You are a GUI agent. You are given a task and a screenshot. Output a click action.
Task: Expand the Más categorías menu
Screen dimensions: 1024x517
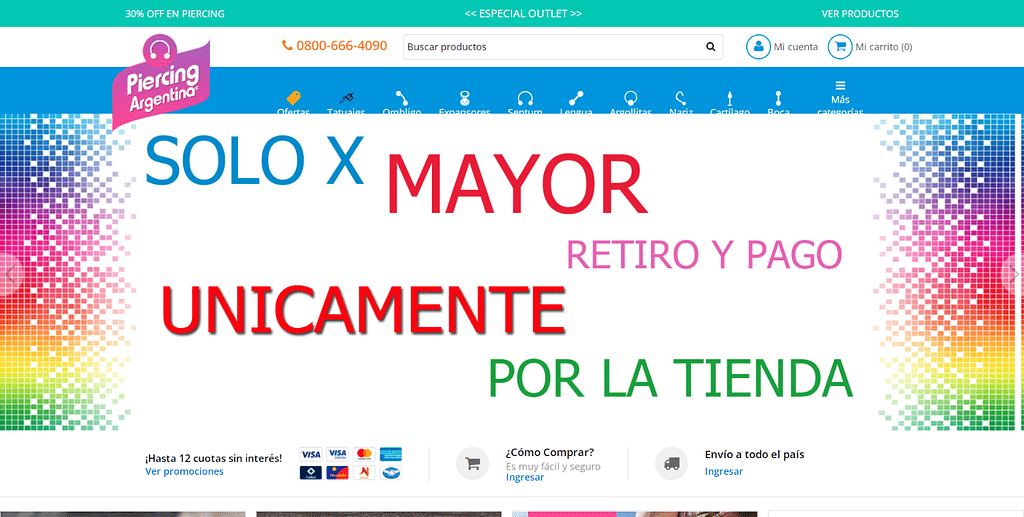[840, 96]
